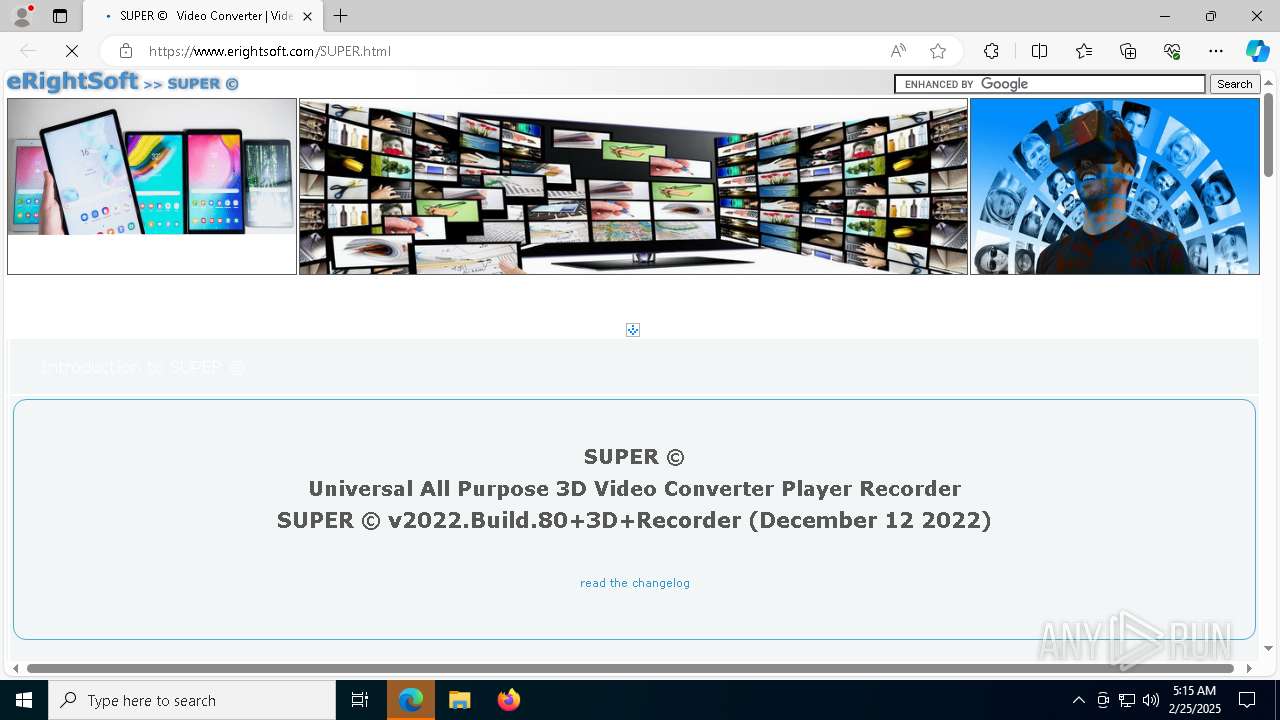Viewport: 1280px width, 720px height.
Task: Click Introduction to SUPER heading
Action: 142,367
